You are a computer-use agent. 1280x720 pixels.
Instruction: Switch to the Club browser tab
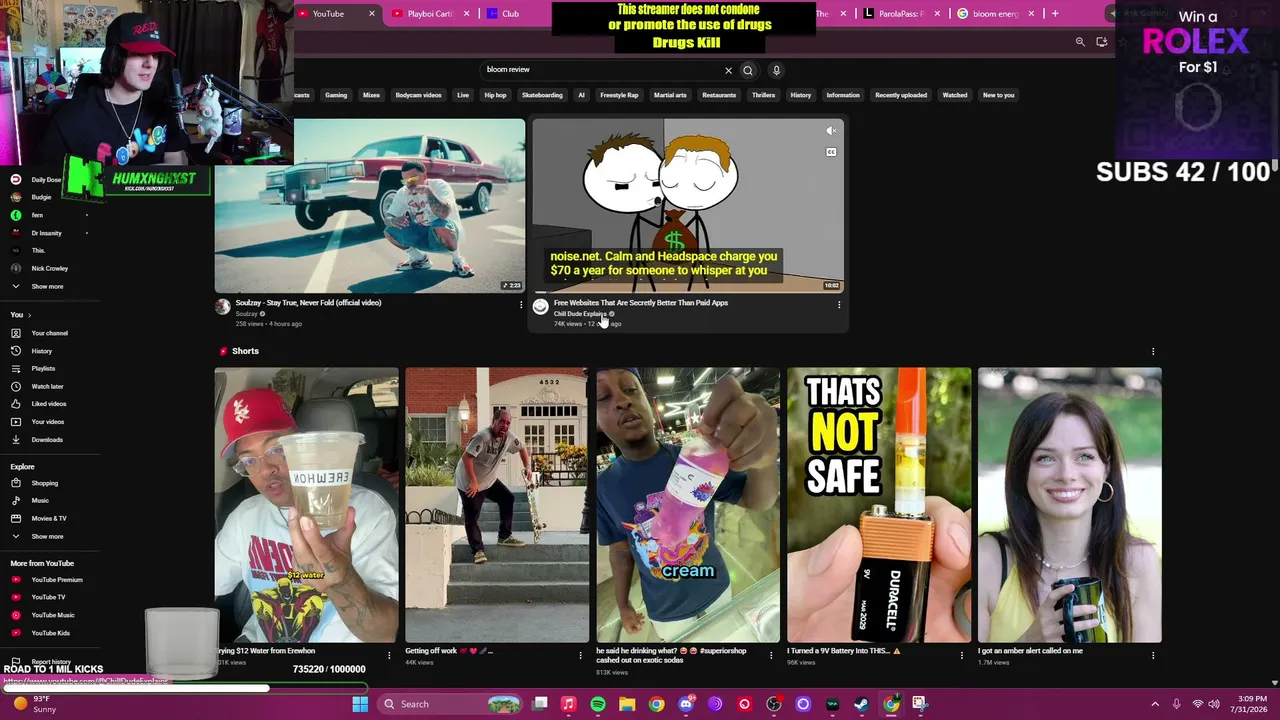click(511, 14)
